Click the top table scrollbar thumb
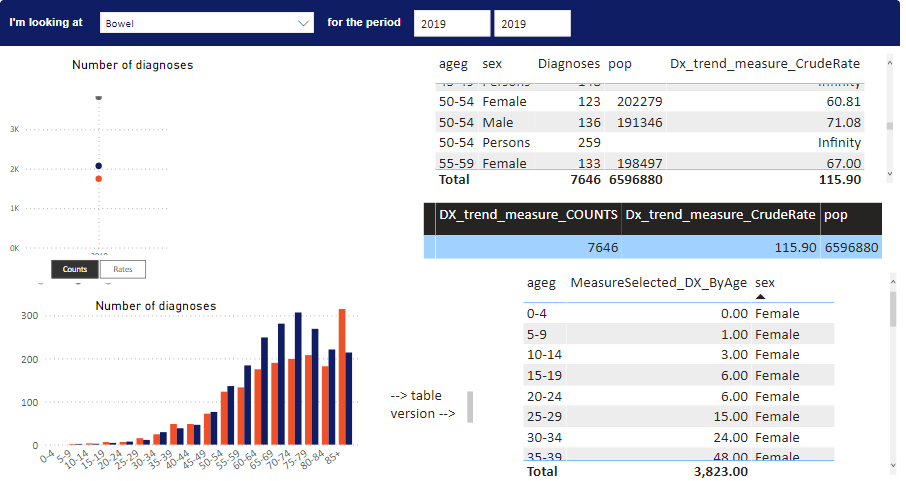906x481 pixels. coord(890,126)
